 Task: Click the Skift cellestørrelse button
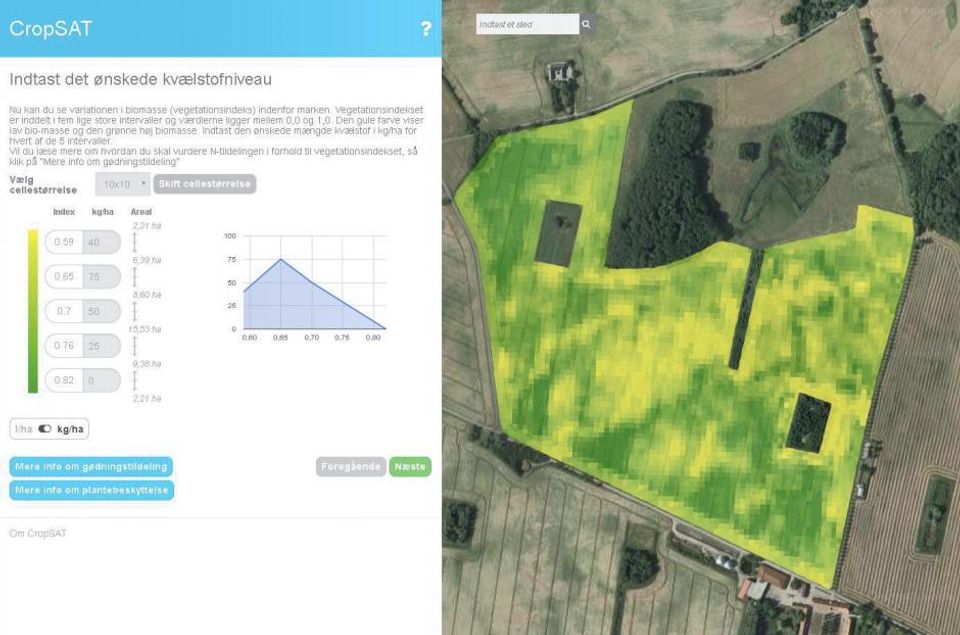click(204, 184)
